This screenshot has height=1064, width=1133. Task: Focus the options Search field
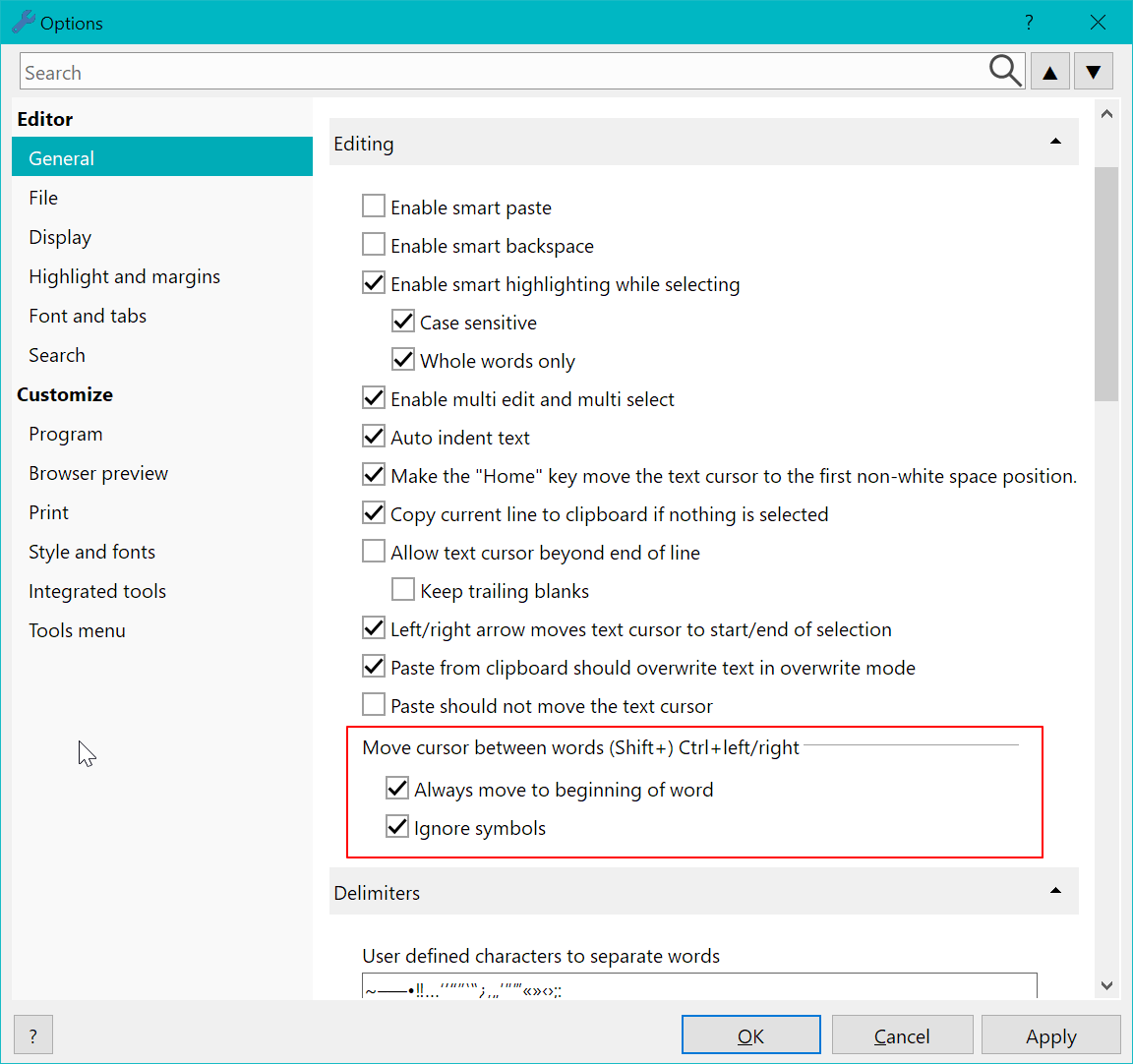coord(502,73)
